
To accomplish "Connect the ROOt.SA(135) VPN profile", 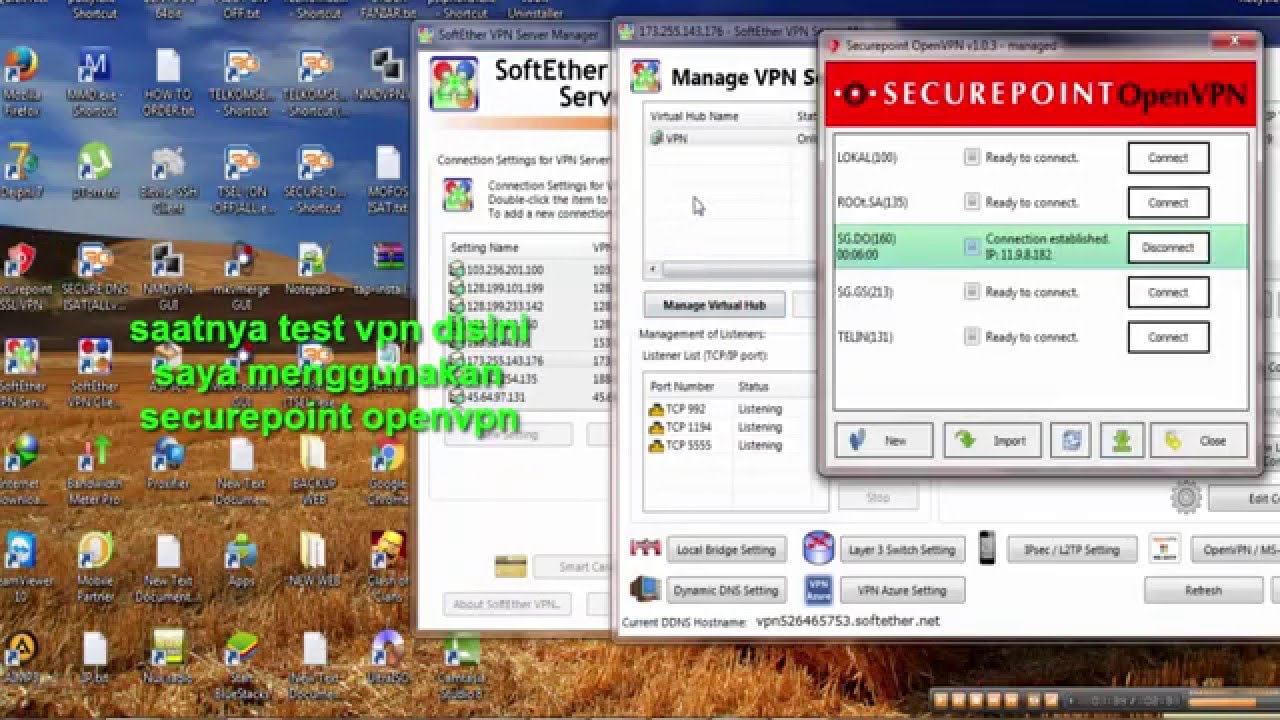I will [1168, 202].
